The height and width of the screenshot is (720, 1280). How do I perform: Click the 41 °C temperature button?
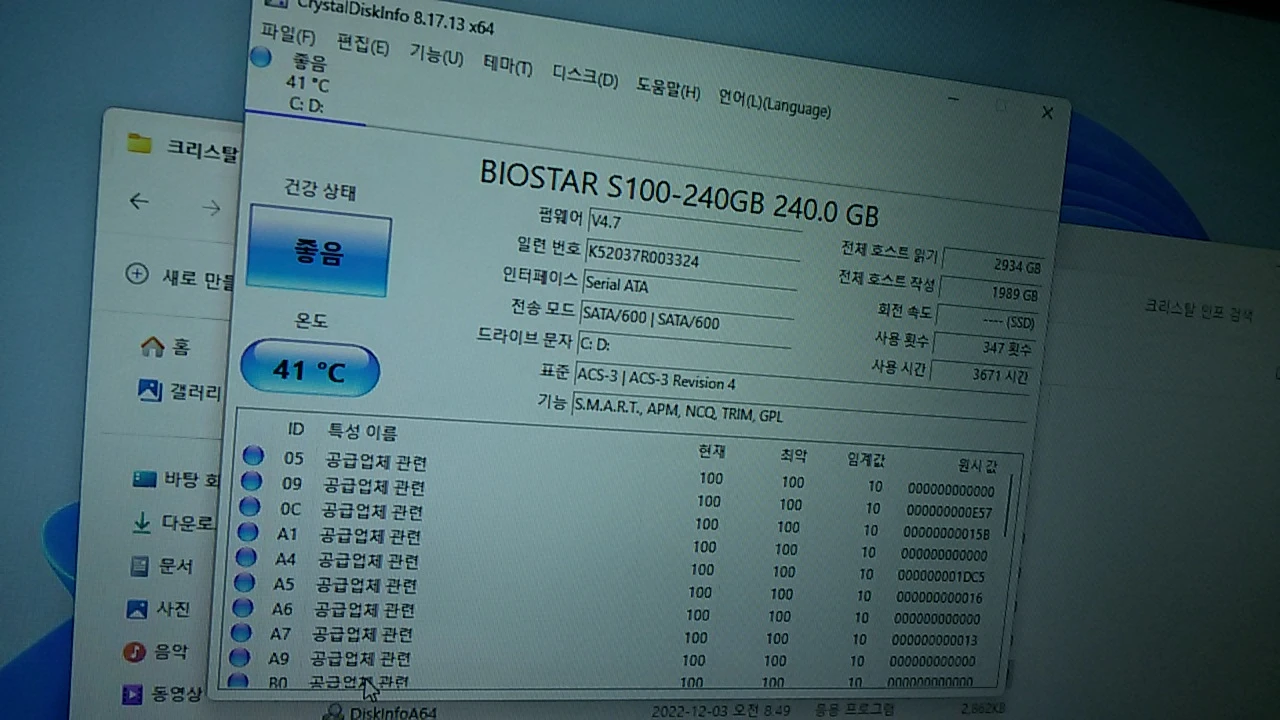(310, 369)
